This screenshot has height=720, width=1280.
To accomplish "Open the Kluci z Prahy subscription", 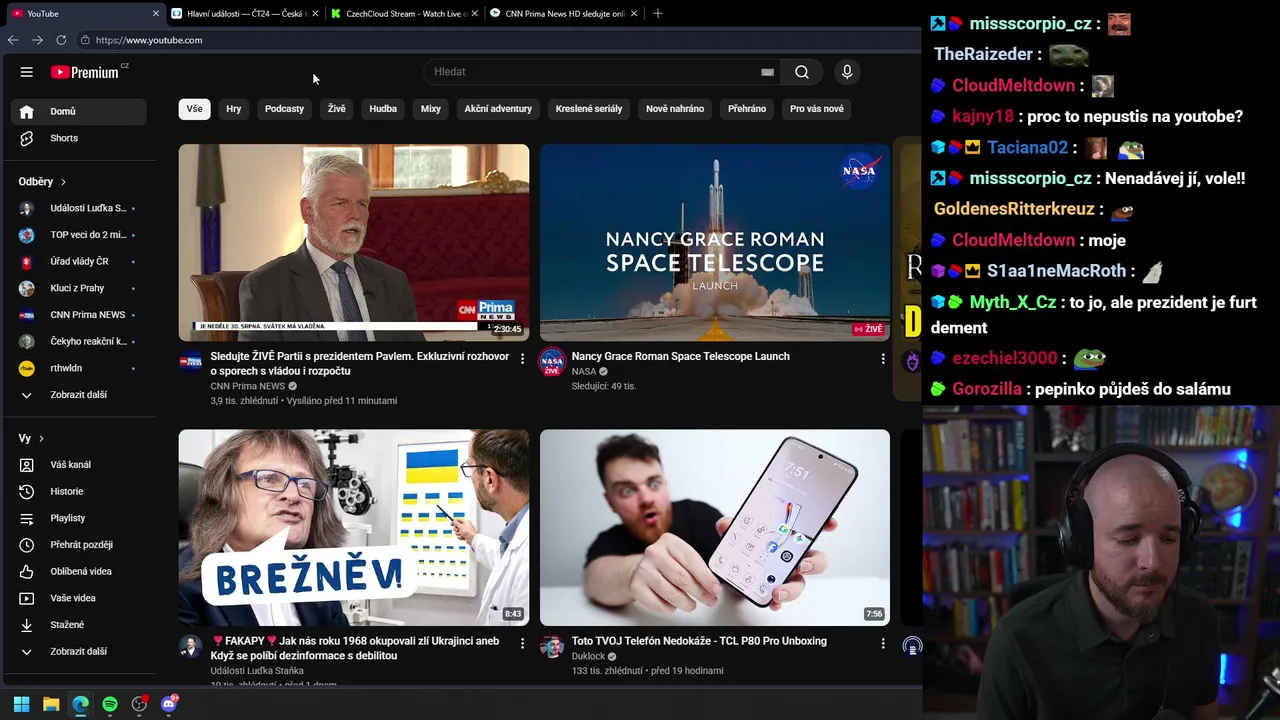I will pos(79,288).
